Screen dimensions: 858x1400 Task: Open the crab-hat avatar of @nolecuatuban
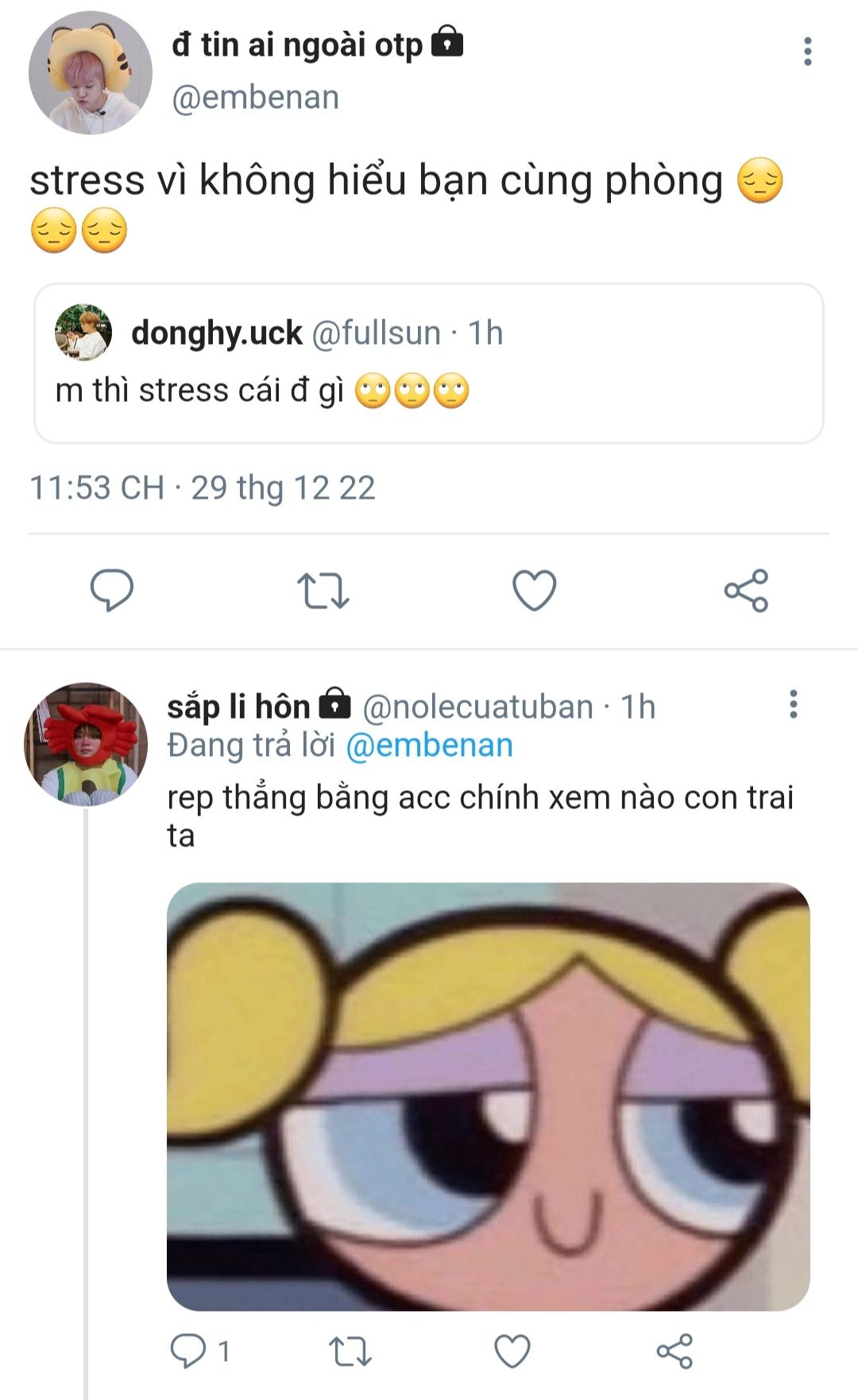click(x=86, y=744)
